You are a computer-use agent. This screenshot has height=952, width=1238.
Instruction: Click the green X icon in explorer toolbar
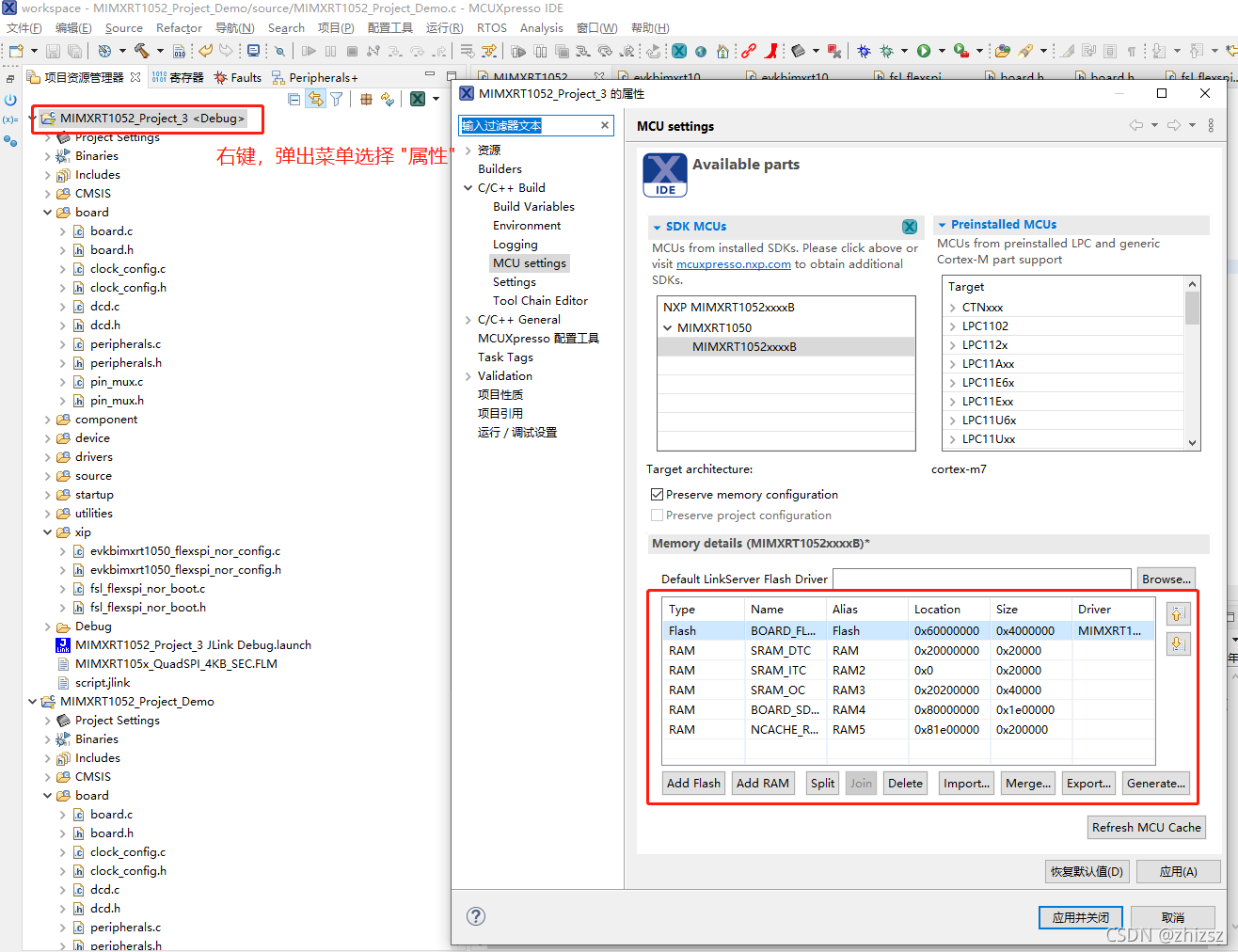(x=418, y=99)
